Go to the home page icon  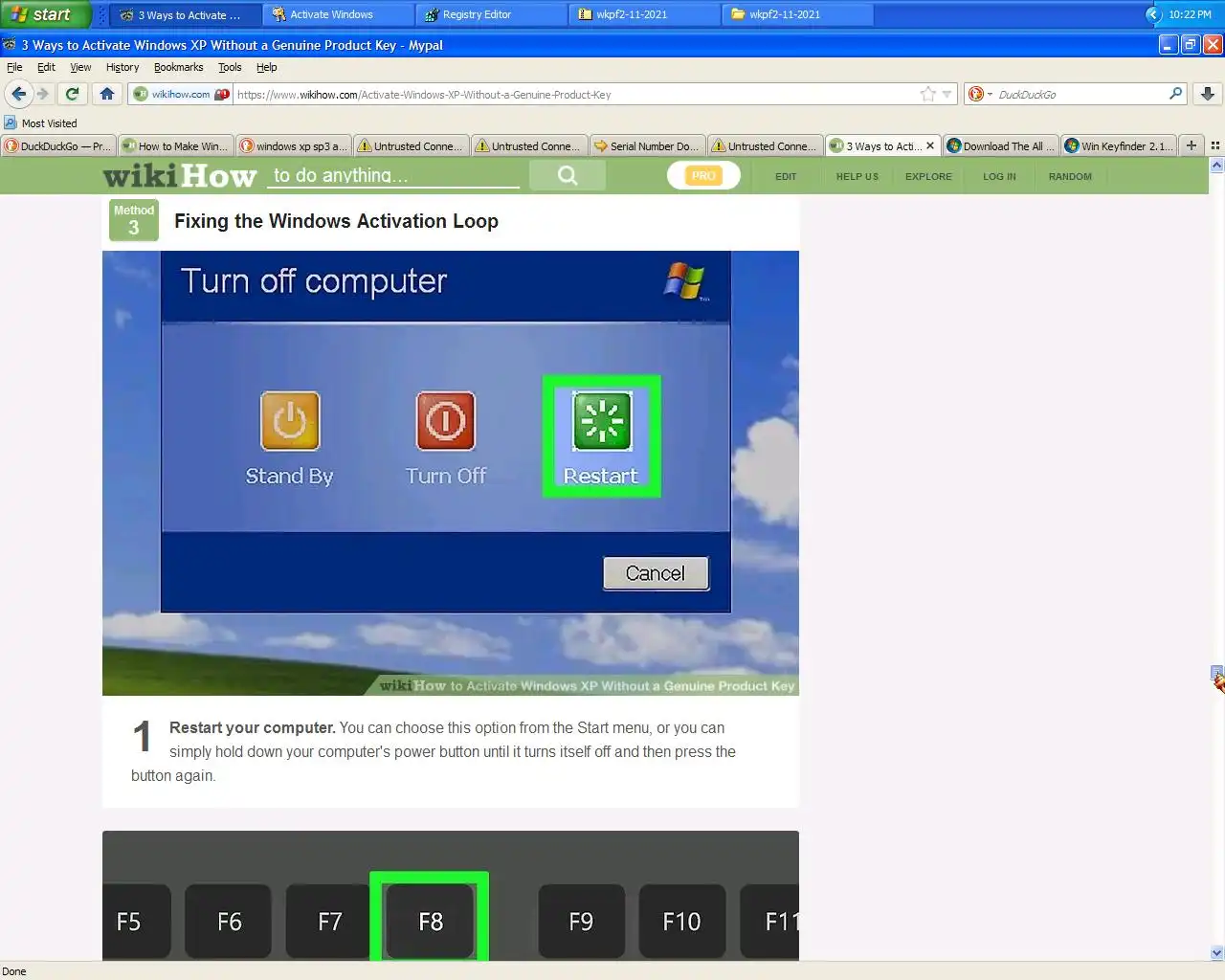107,94
